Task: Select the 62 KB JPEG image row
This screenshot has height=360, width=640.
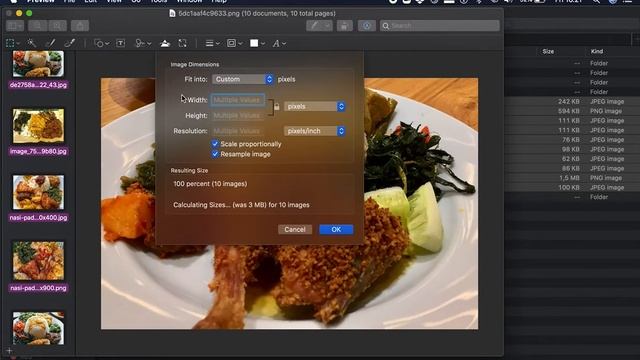Action: [x=572, y=159]
